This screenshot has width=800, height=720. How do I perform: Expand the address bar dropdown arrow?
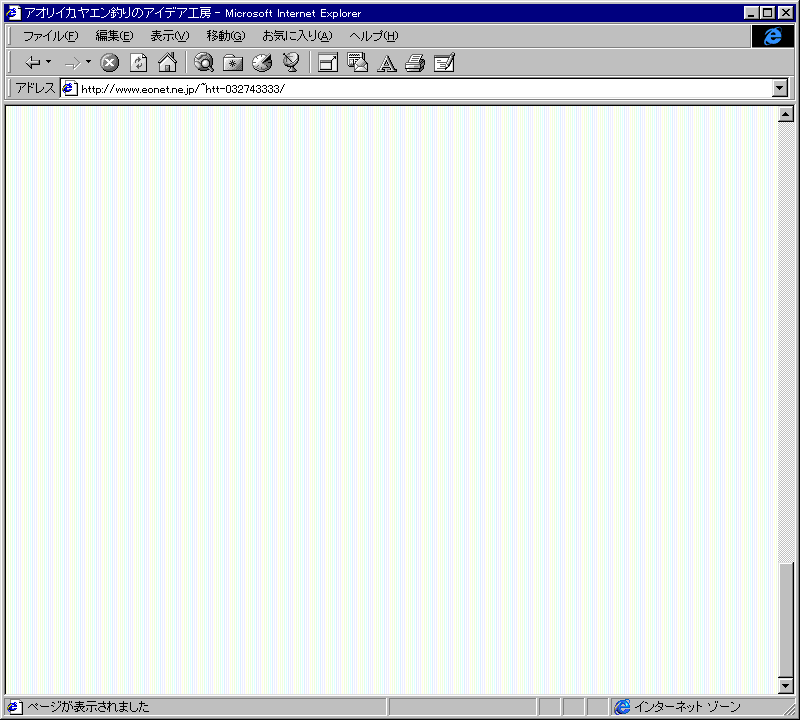pos(780,88)
